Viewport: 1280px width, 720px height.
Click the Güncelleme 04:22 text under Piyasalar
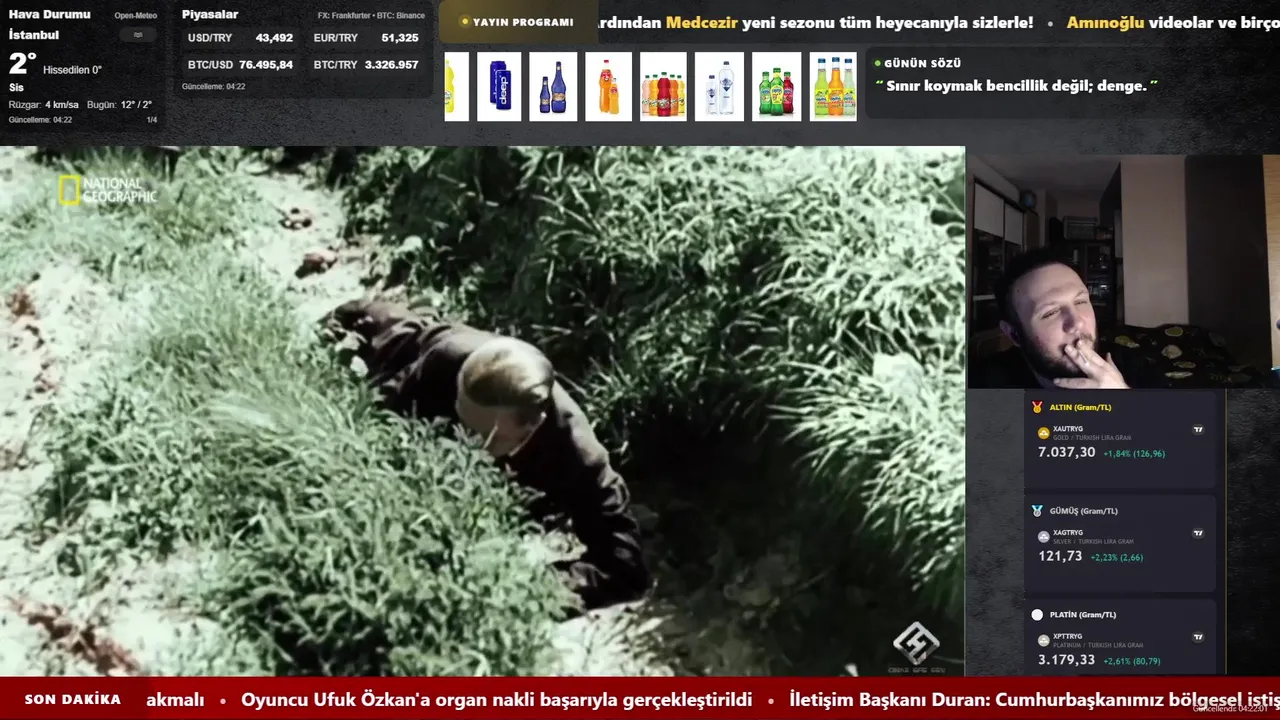(213, 87)
